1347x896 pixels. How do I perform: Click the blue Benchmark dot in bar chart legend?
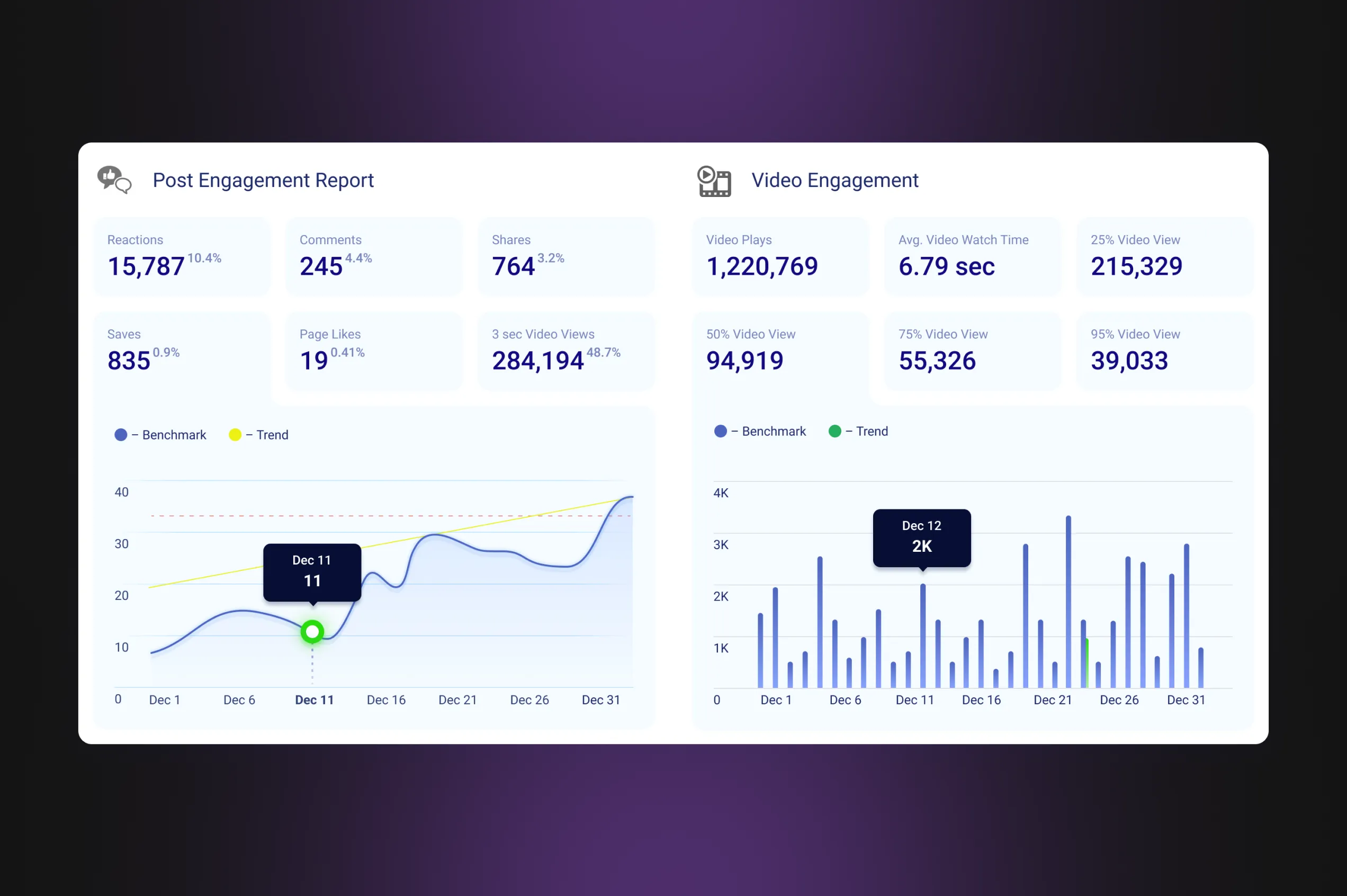[720, 432]
